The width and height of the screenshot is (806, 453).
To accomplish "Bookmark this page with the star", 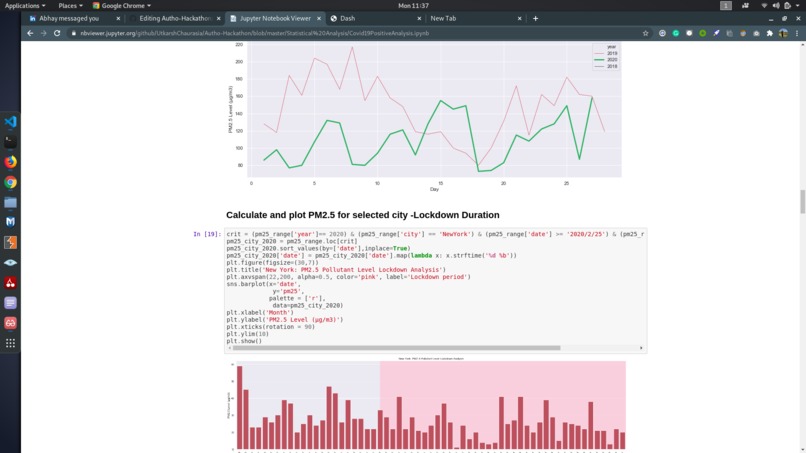I will 646,33.
